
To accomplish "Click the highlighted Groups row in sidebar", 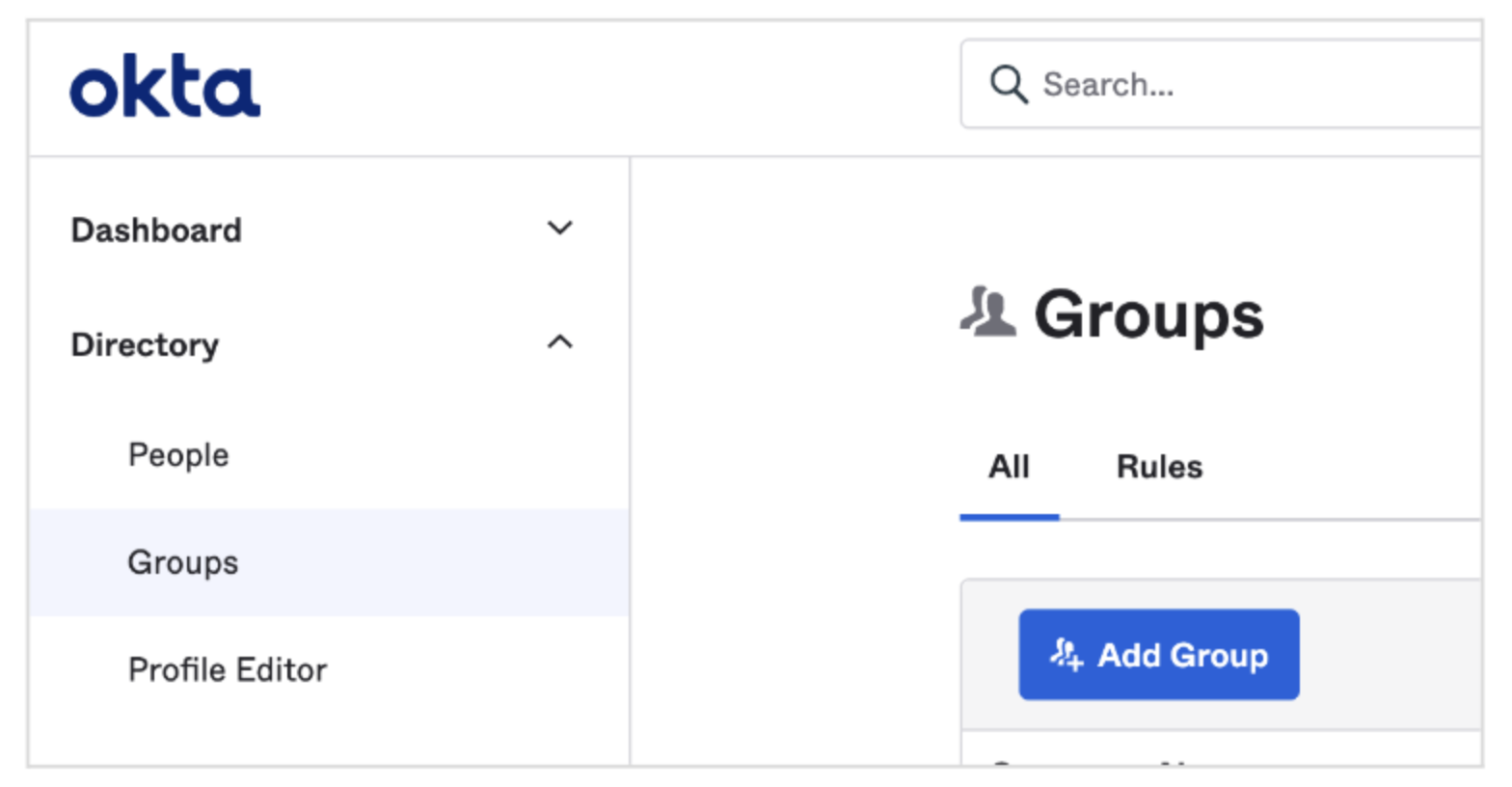I will pyautogui.click(x=329, y=562).
